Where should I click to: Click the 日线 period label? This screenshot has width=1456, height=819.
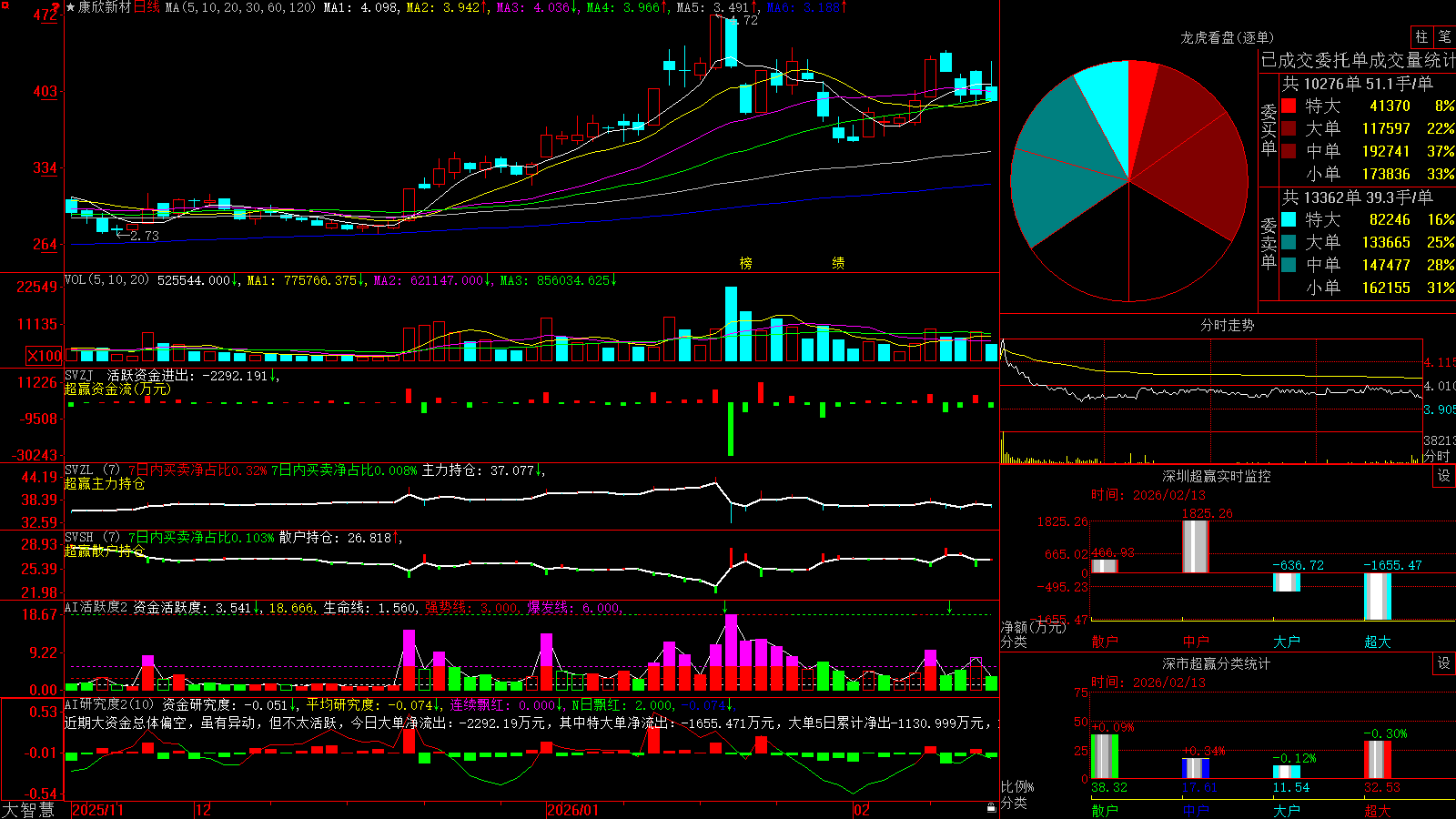147,7
